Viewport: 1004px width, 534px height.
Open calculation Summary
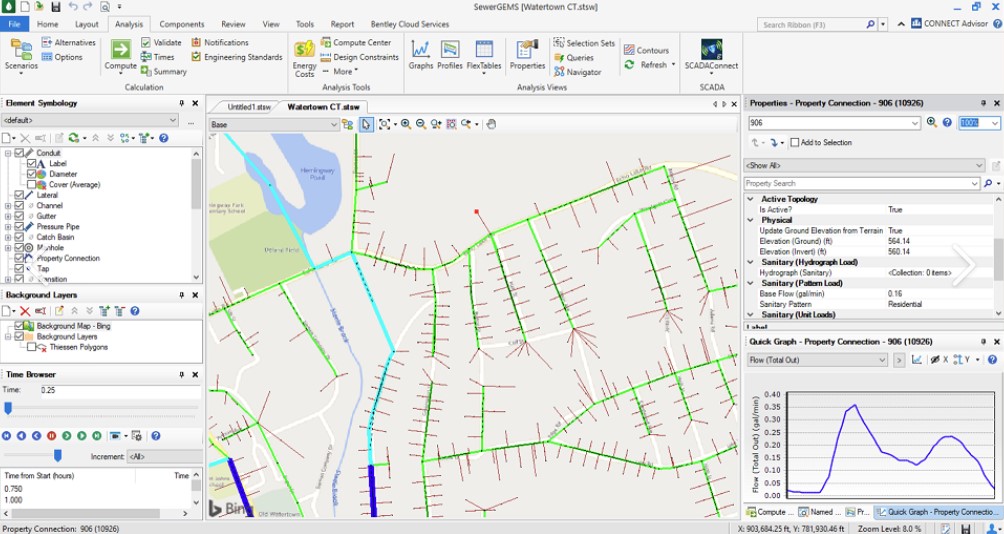tap(163, 72)
